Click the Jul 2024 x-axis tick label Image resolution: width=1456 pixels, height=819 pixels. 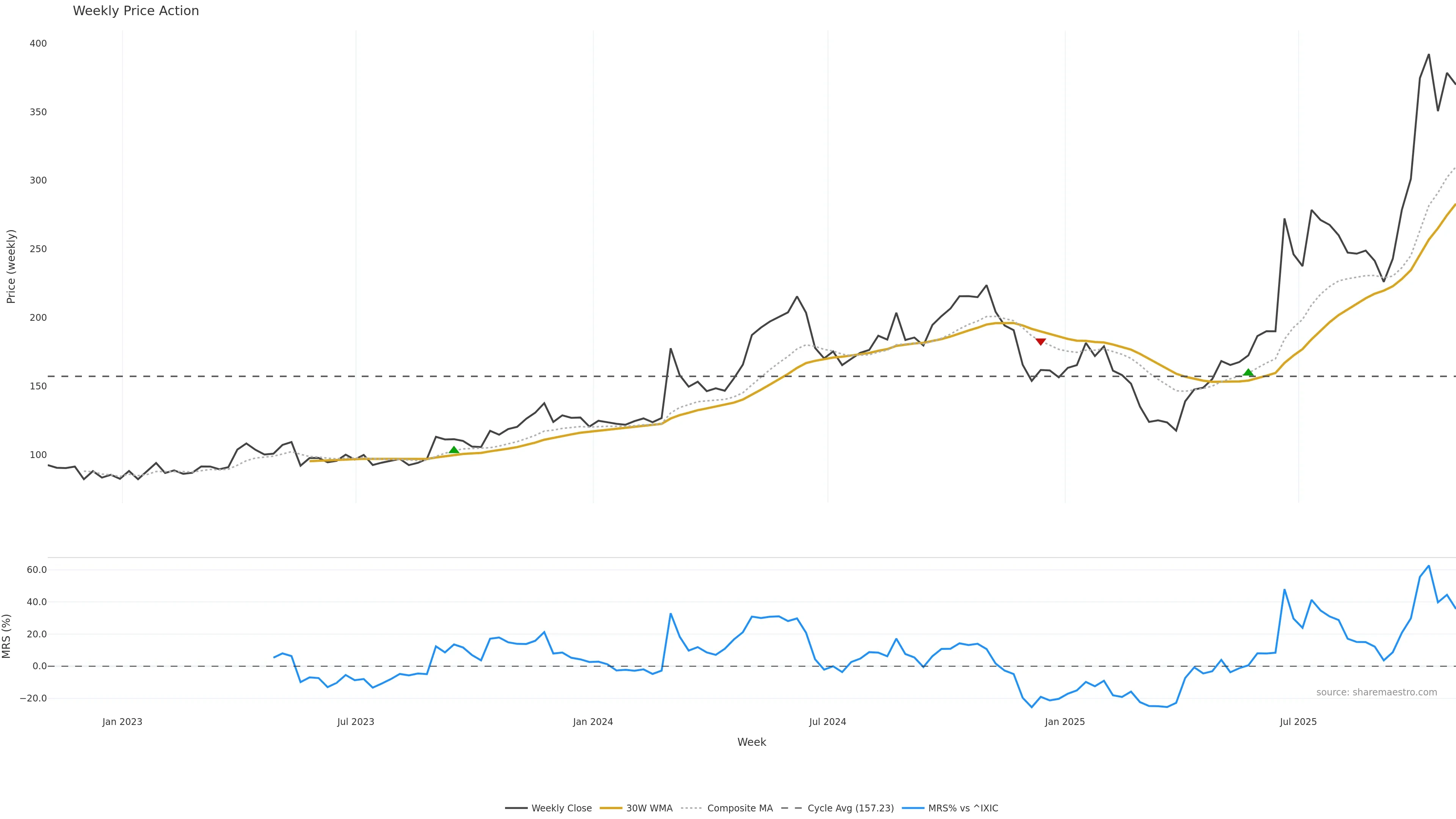coord(827,722)
